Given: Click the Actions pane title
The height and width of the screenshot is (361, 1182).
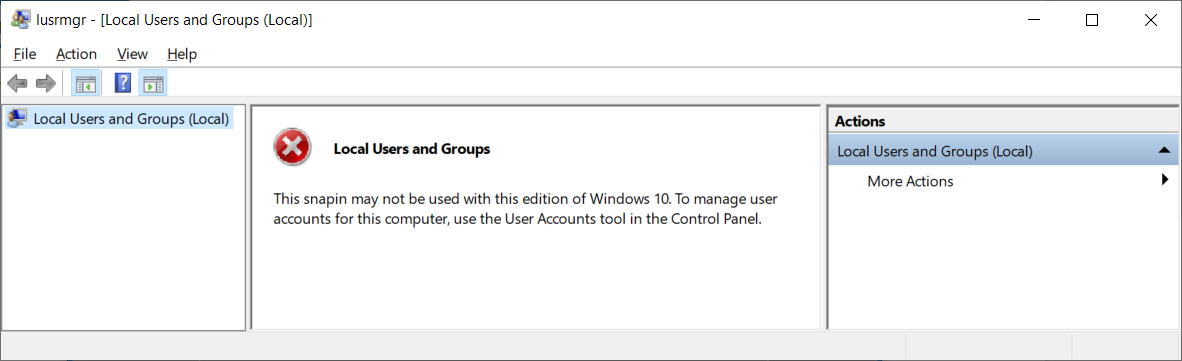Looking at the screenshot, I should pos(860,121).
